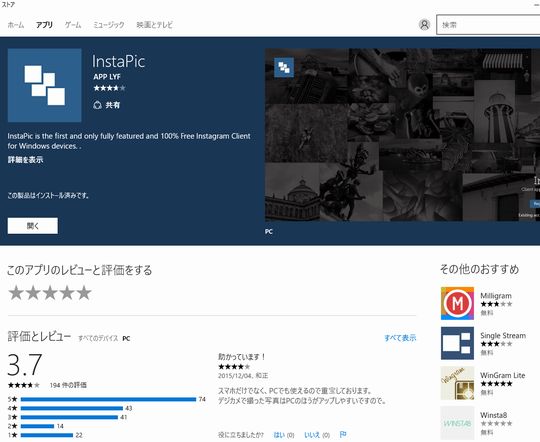
Task: Click the 3-star rating bar
Action: (69, 417)
